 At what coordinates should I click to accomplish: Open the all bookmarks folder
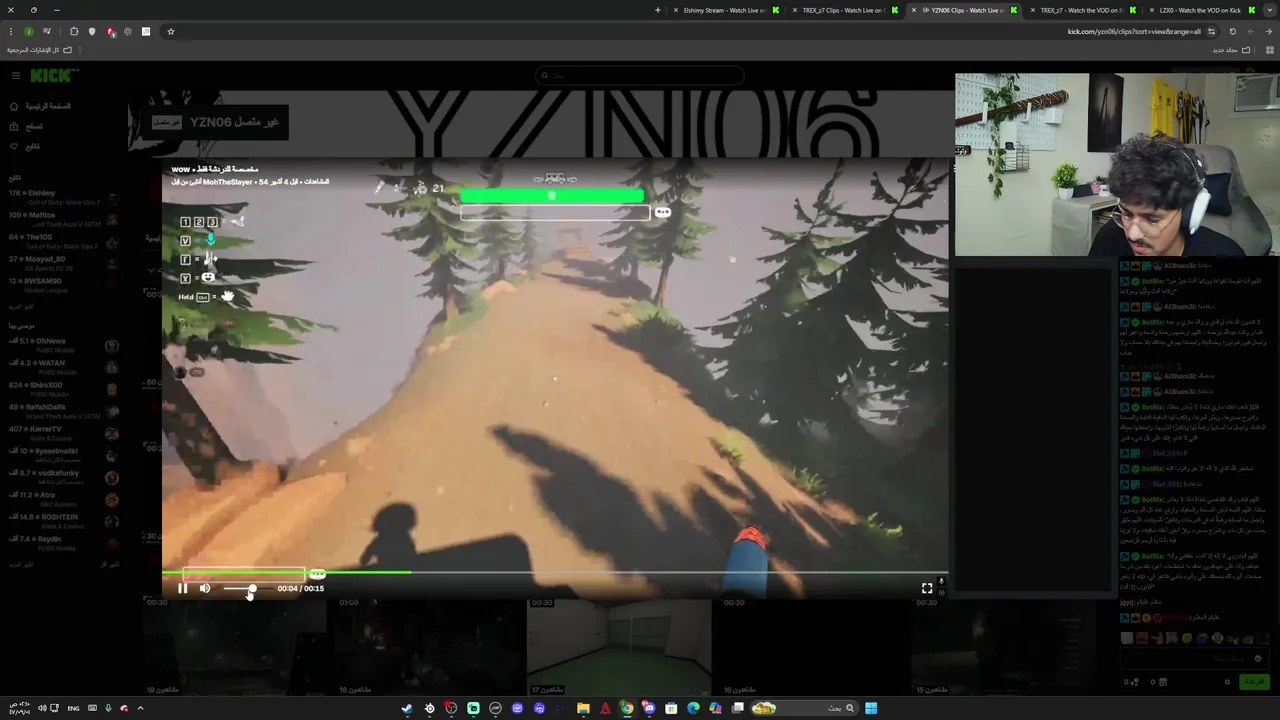[40, 50]
